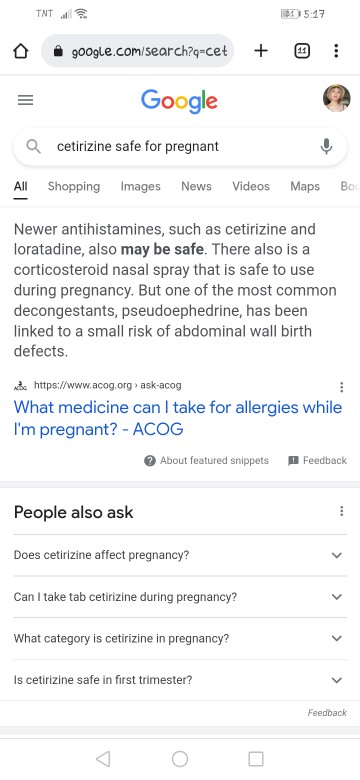Tap the Google account profile picture

point(337,98)
